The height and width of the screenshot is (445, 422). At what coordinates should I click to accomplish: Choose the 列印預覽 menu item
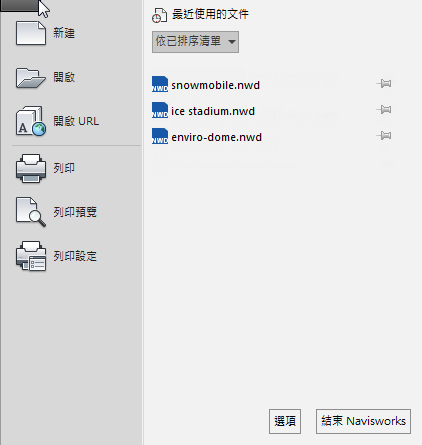coord(75,212)
